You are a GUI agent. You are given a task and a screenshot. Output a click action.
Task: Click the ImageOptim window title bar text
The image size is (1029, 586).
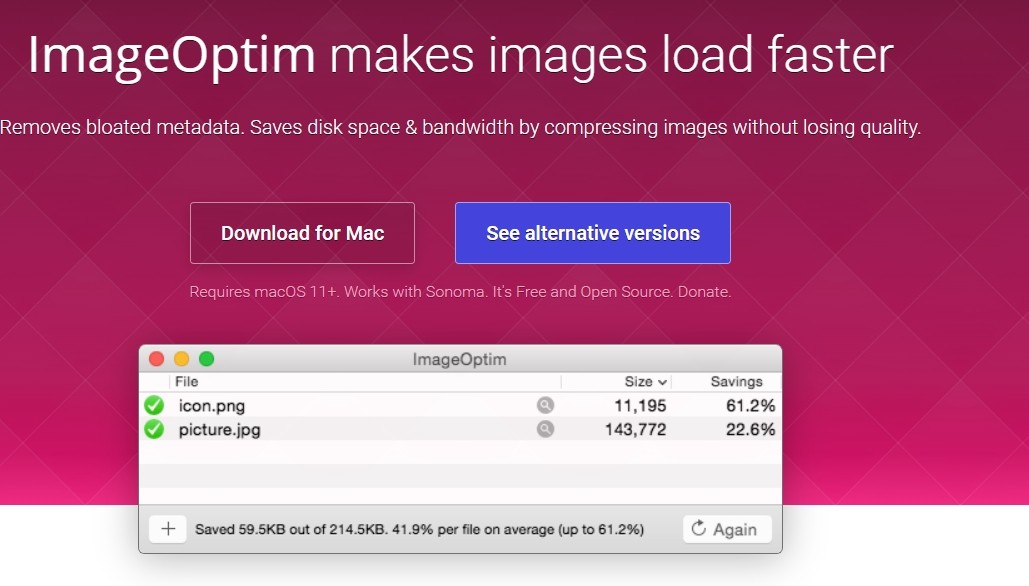pos(460,359)
